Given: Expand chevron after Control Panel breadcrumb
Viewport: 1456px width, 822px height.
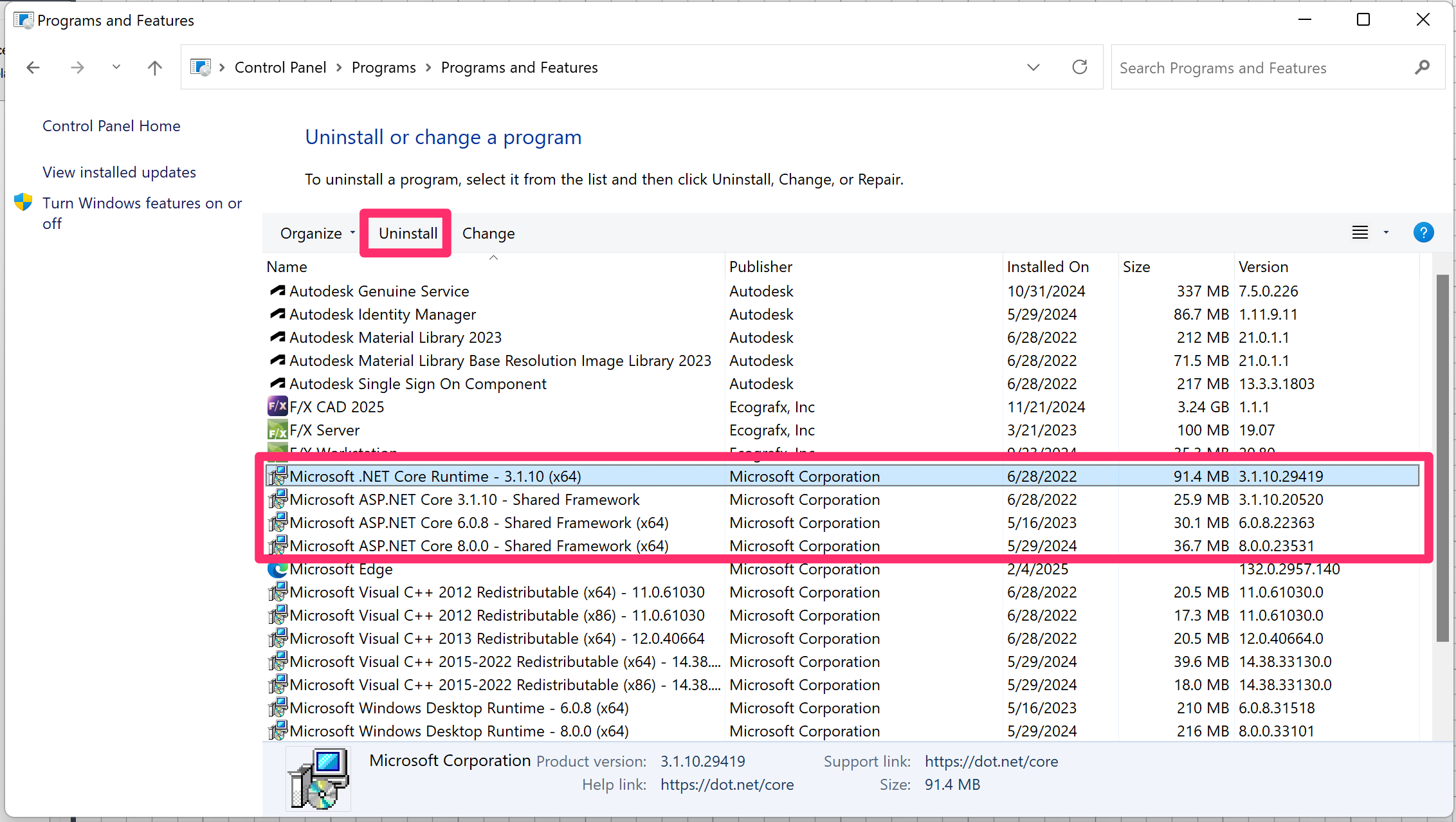Looking at the screenshot, I should 339,68.
